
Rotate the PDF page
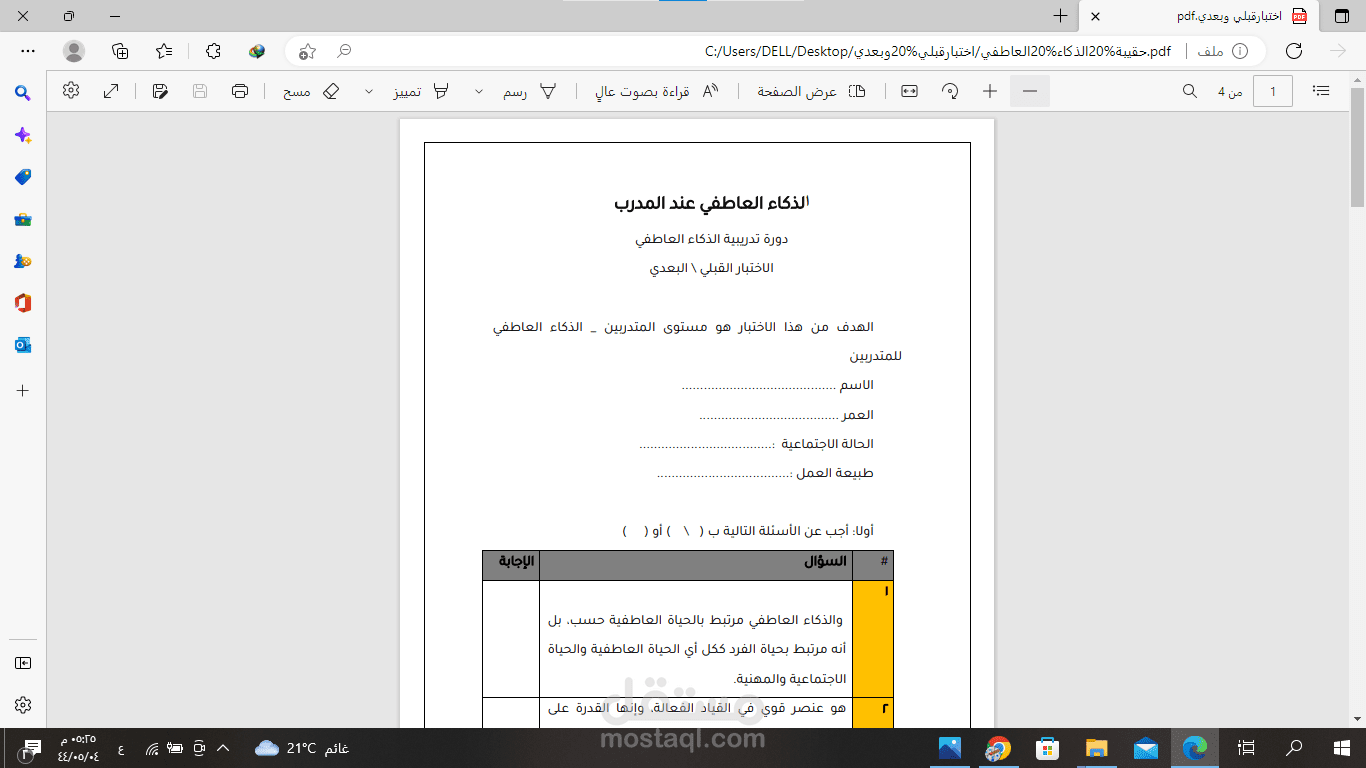tap(950, 91)
